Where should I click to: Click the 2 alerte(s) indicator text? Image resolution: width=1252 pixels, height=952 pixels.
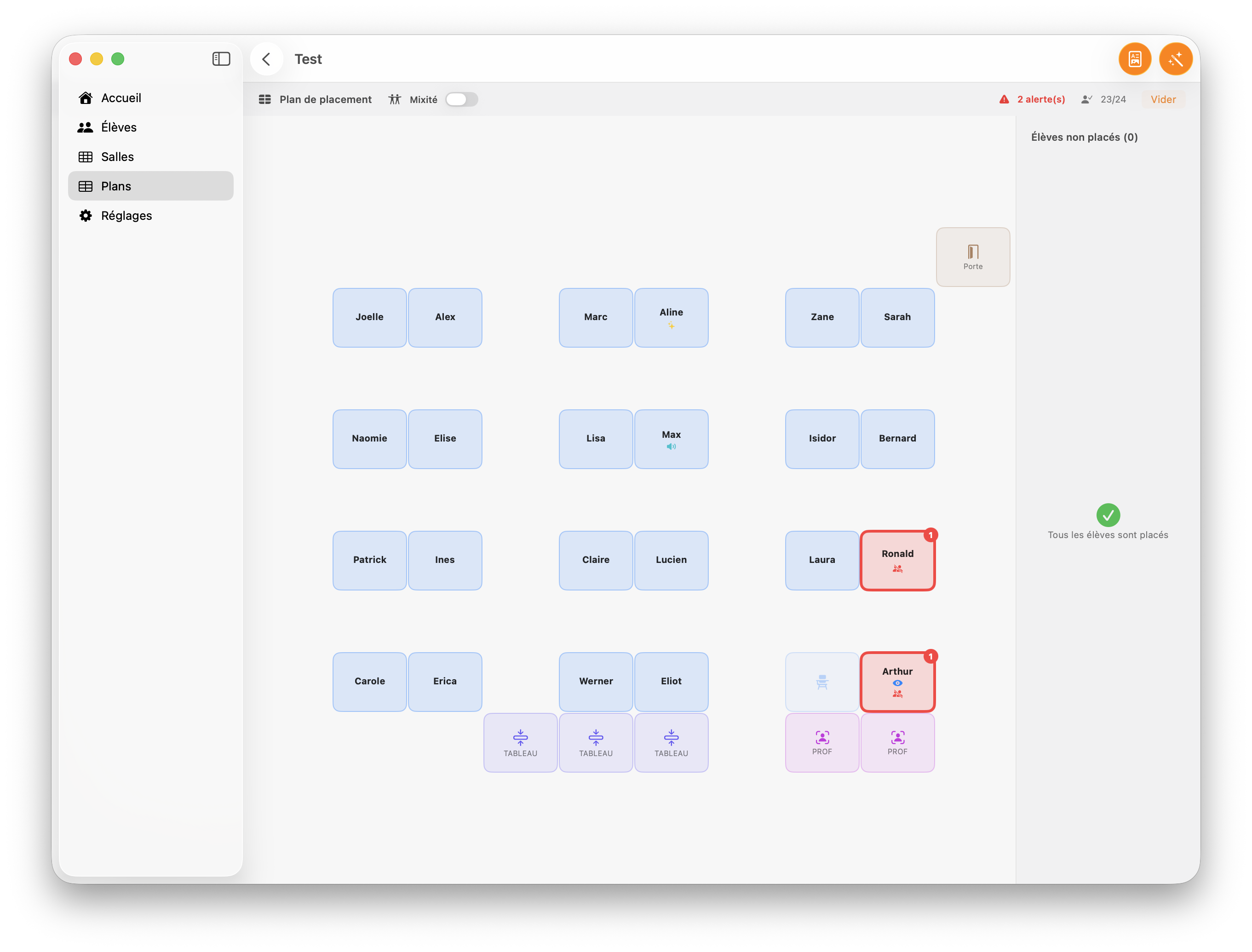pyautogui.click(x=1040, y=99)
